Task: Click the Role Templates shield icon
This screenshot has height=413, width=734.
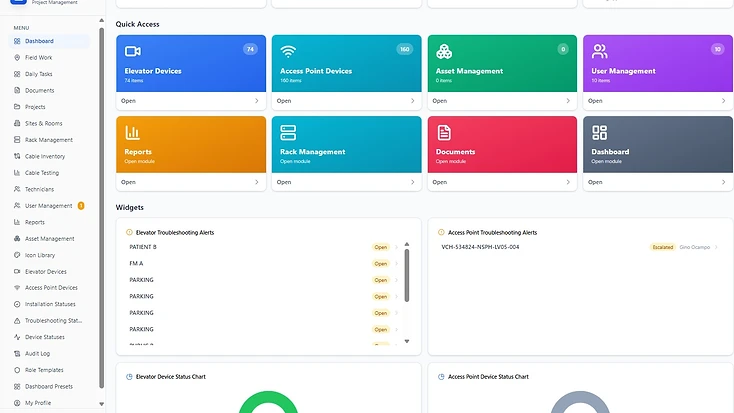Action: (x=17, y=370)
